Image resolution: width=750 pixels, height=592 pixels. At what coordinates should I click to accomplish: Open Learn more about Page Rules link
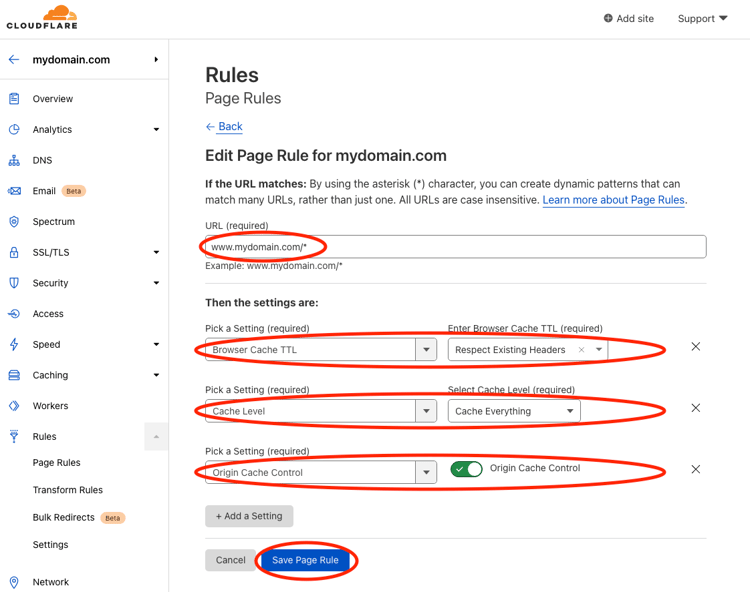pyautogui.click(x=613, y=200)
